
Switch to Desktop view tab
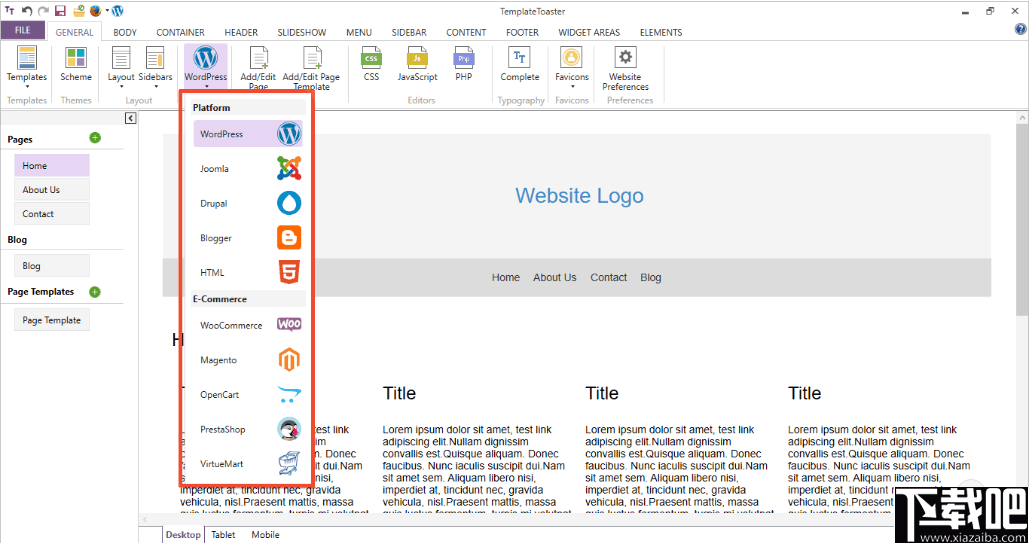[183, 534]
